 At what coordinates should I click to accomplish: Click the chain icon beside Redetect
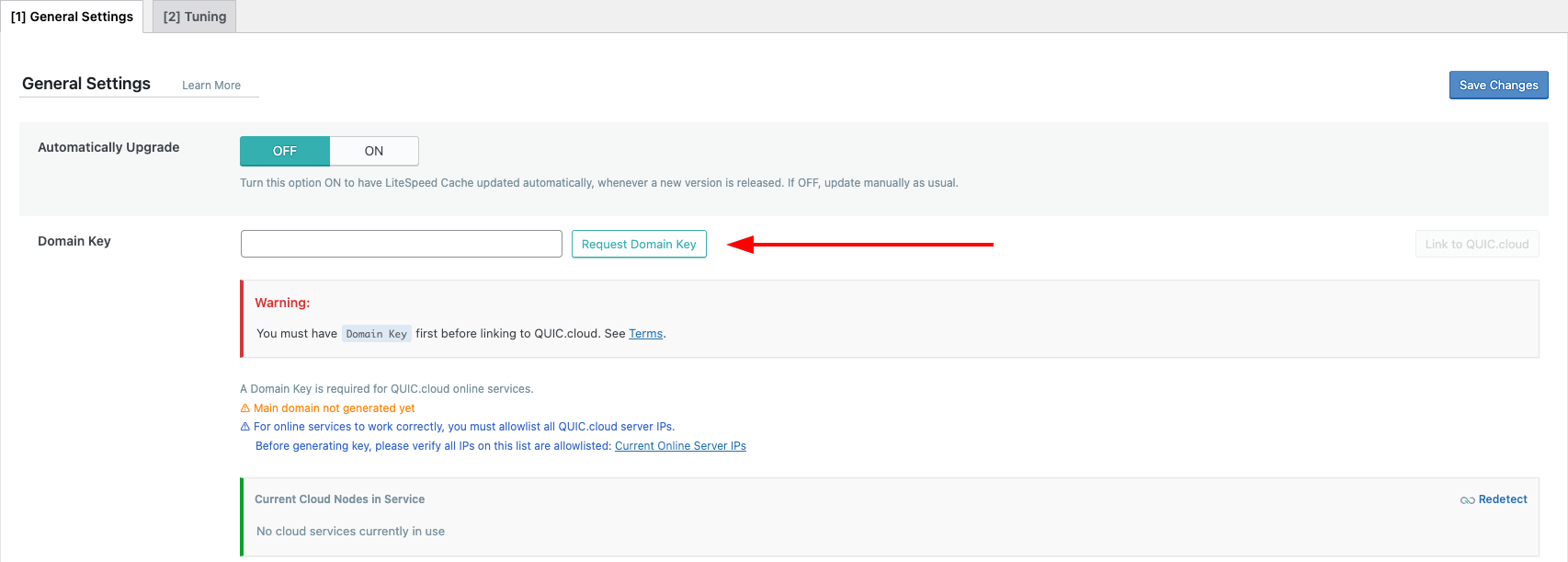click(x=1467, y=500)
